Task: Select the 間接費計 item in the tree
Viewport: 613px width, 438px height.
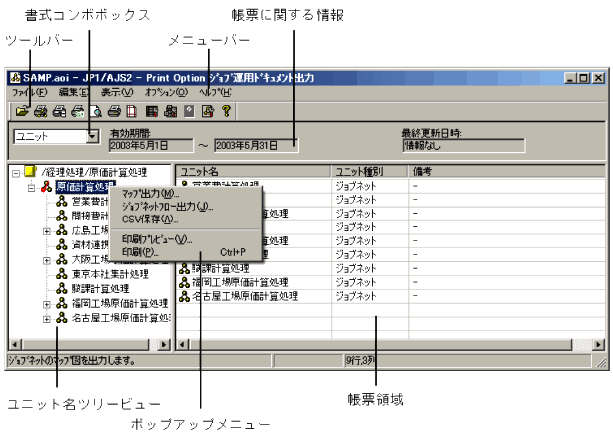Action: pos(90,216)
